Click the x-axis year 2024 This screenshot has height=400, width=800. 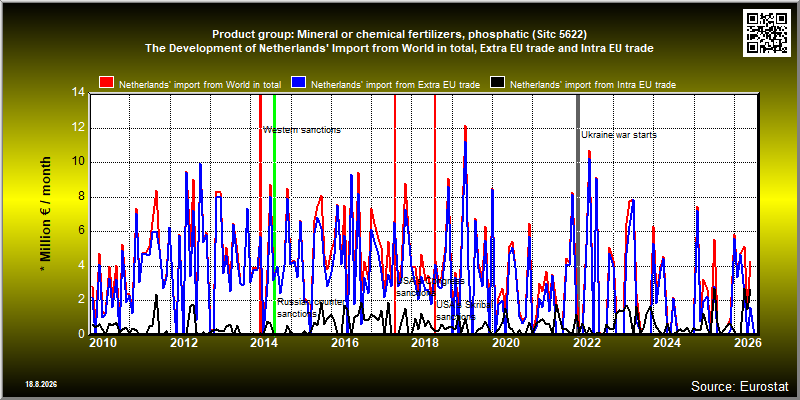666,343
